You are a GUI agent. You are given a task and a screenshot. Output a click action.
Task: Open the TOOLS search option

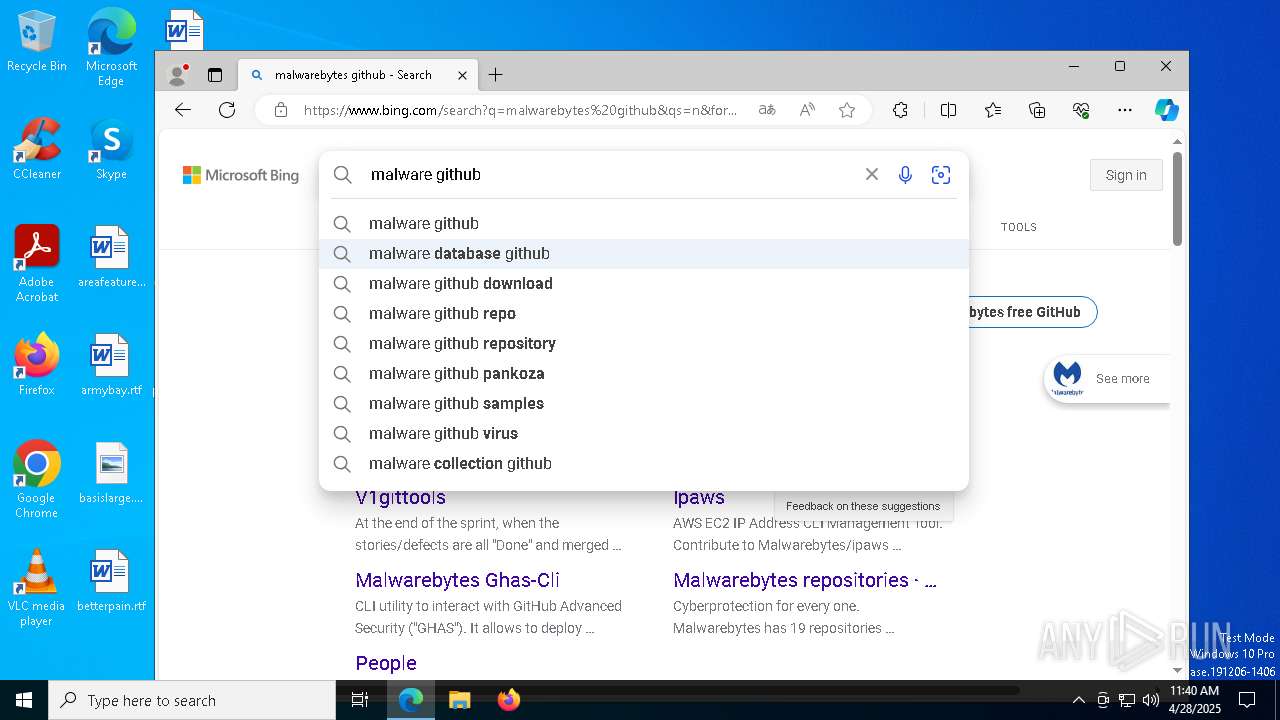tap(1018, 227)
